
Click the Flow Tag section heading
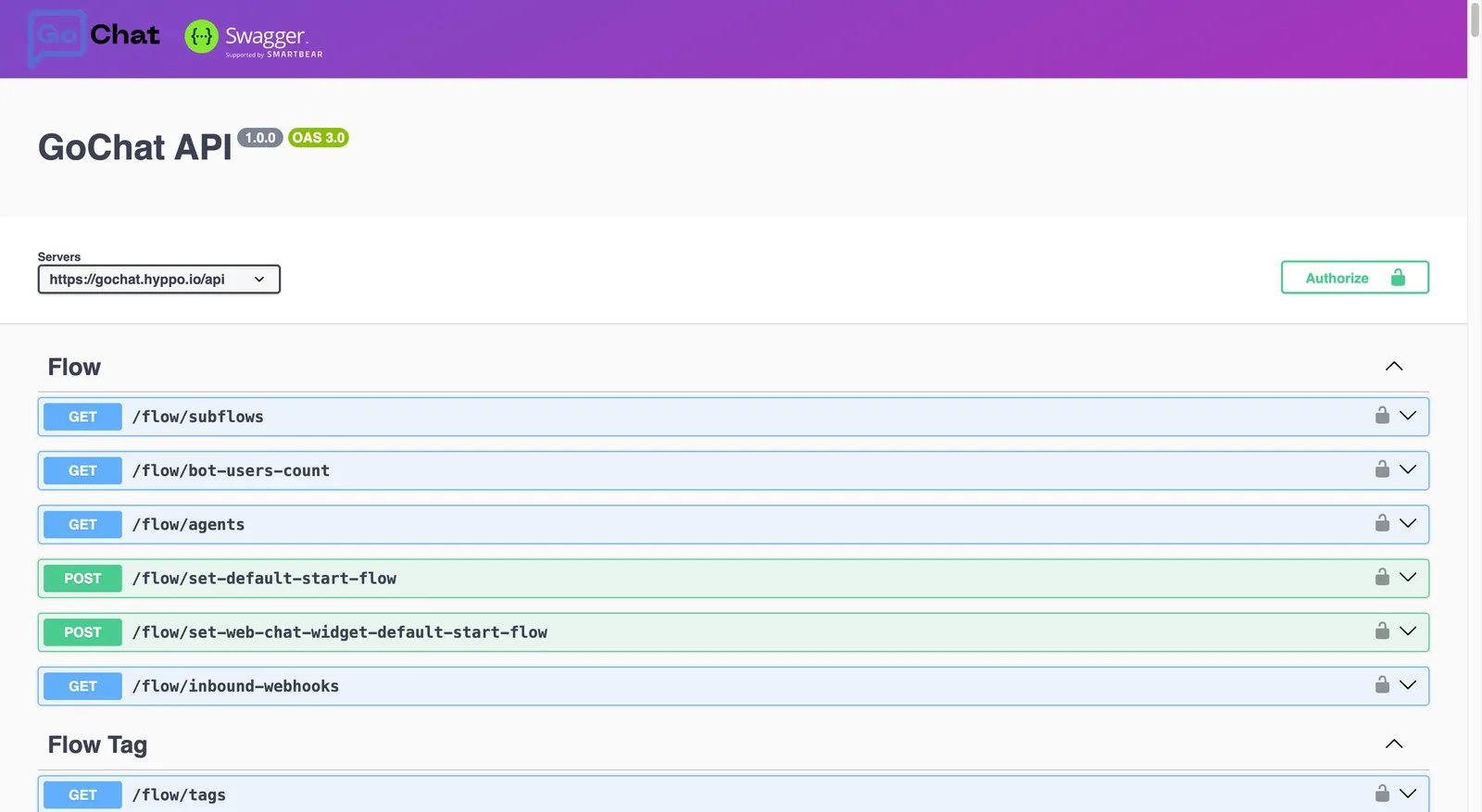(x=97, y=745)
